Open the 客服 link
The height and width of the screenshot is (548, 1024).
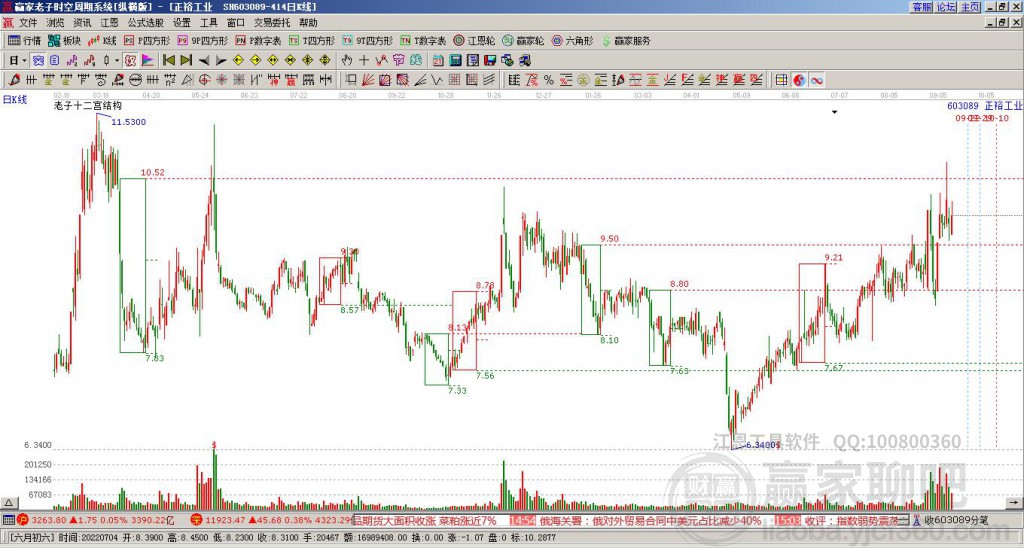coord(921,7)
